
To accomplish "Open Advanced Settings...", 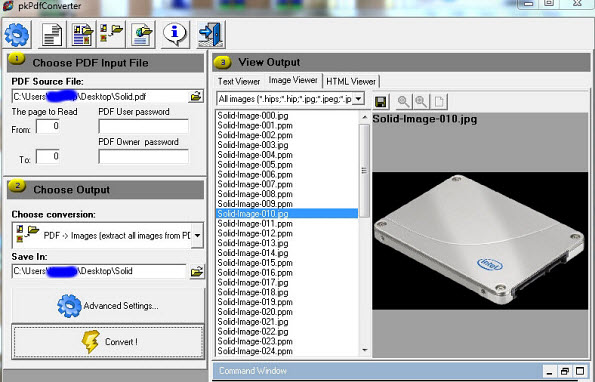I will 108,306.
